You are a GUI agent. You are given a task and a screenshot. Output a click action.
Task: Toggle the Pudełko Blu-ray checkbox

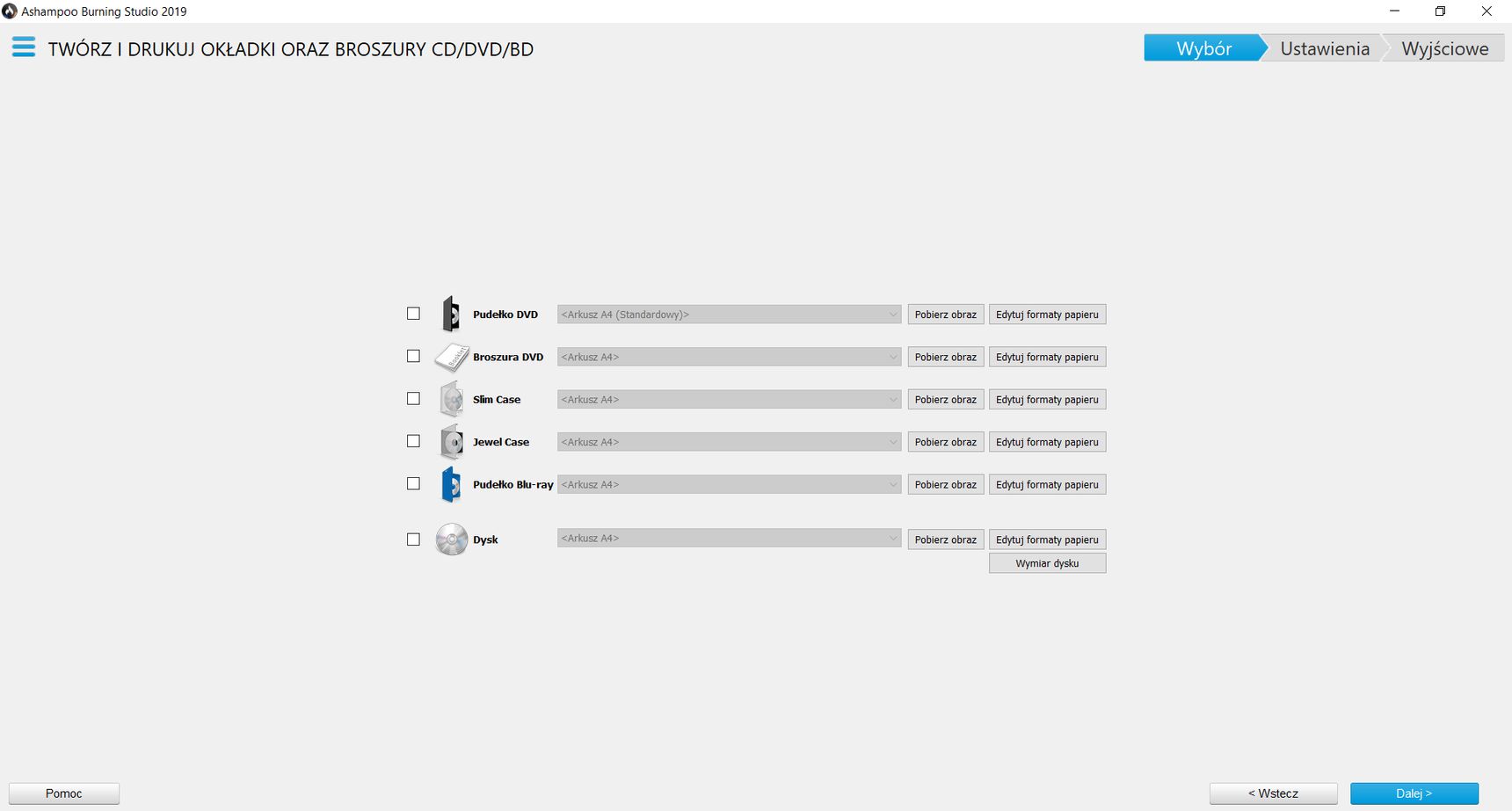(x=413, y=483)
